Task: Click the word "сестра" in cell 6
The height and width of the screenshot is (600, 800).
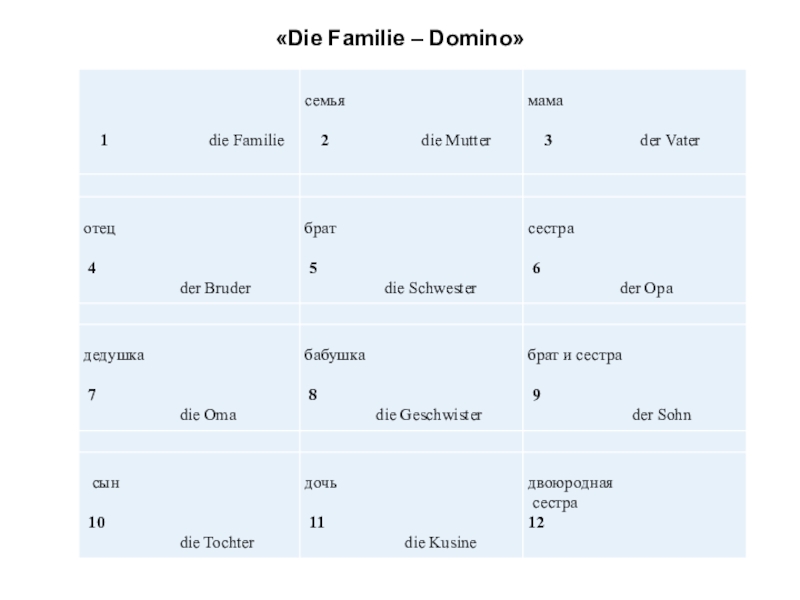Action: tap(552, 229)
